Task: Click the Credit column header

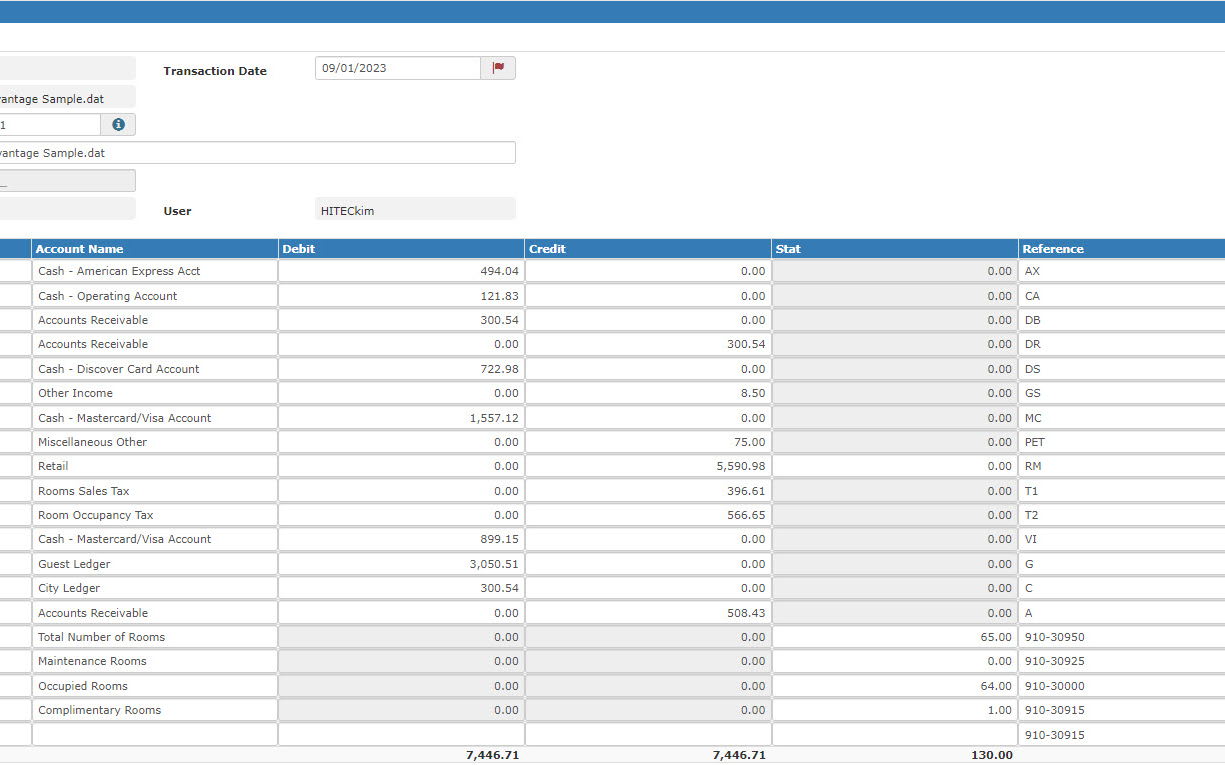Action: (647, 249)
